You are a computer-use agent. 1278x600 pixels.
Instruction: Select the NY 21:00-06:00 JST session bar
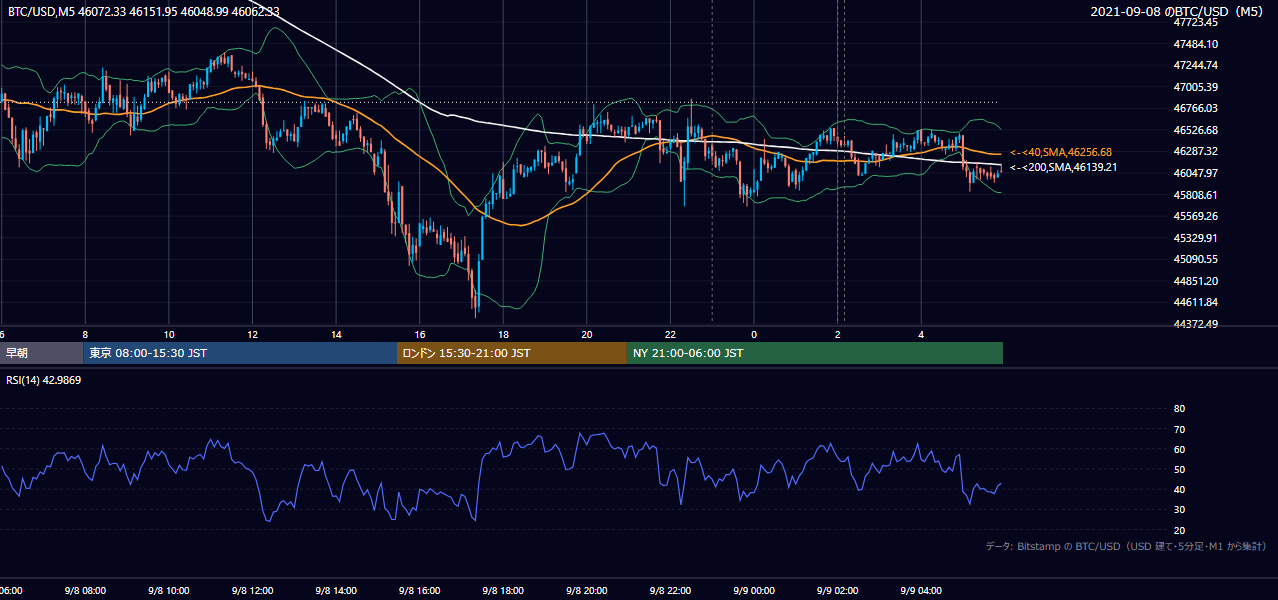click(x=815, y=353)
